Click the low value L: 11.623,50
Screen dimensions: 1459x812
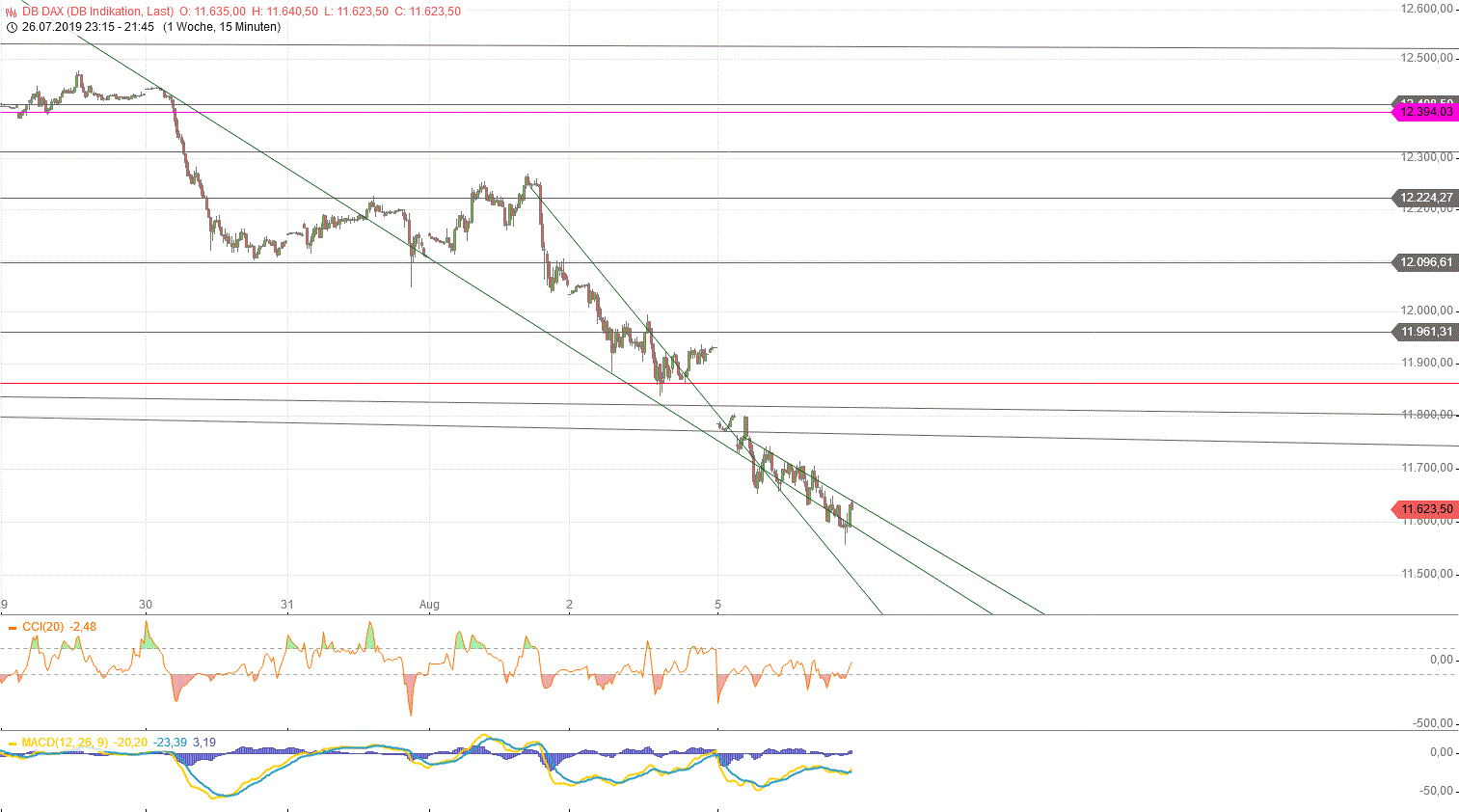[x=356, y=12]
